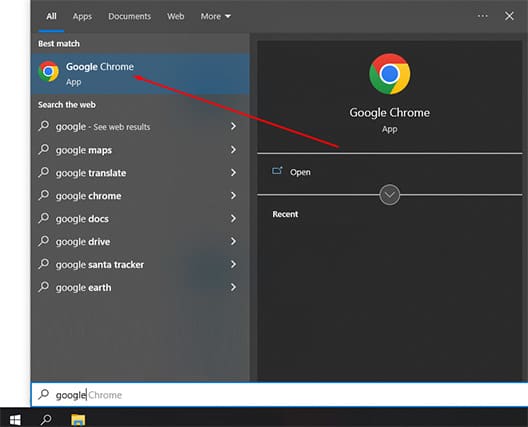Open the Windows Start menu button
Image resolution: width=528 pixels, height=427 pixels.
point(15,420)
